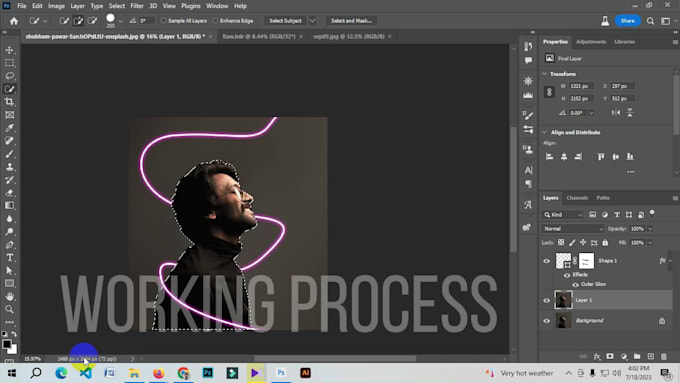Image resolution: width=680 pixels, height=383 pixels.
Task: Open the Plugins menu
Action: [191, 6]
